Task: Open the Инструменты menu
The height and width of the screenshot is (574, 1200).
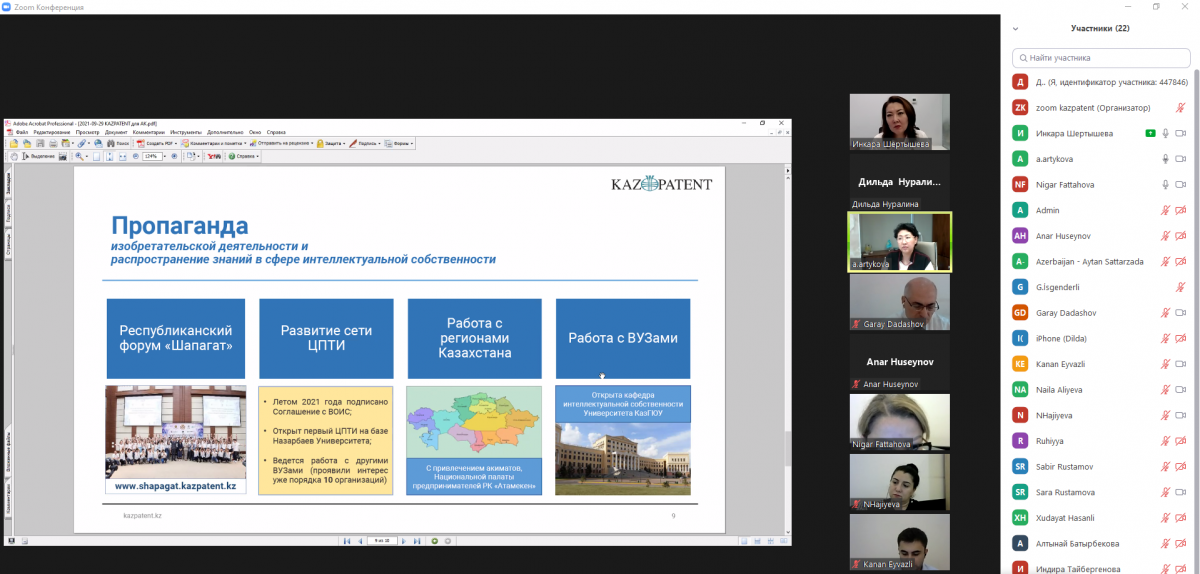Action: (x=186, y=132)
